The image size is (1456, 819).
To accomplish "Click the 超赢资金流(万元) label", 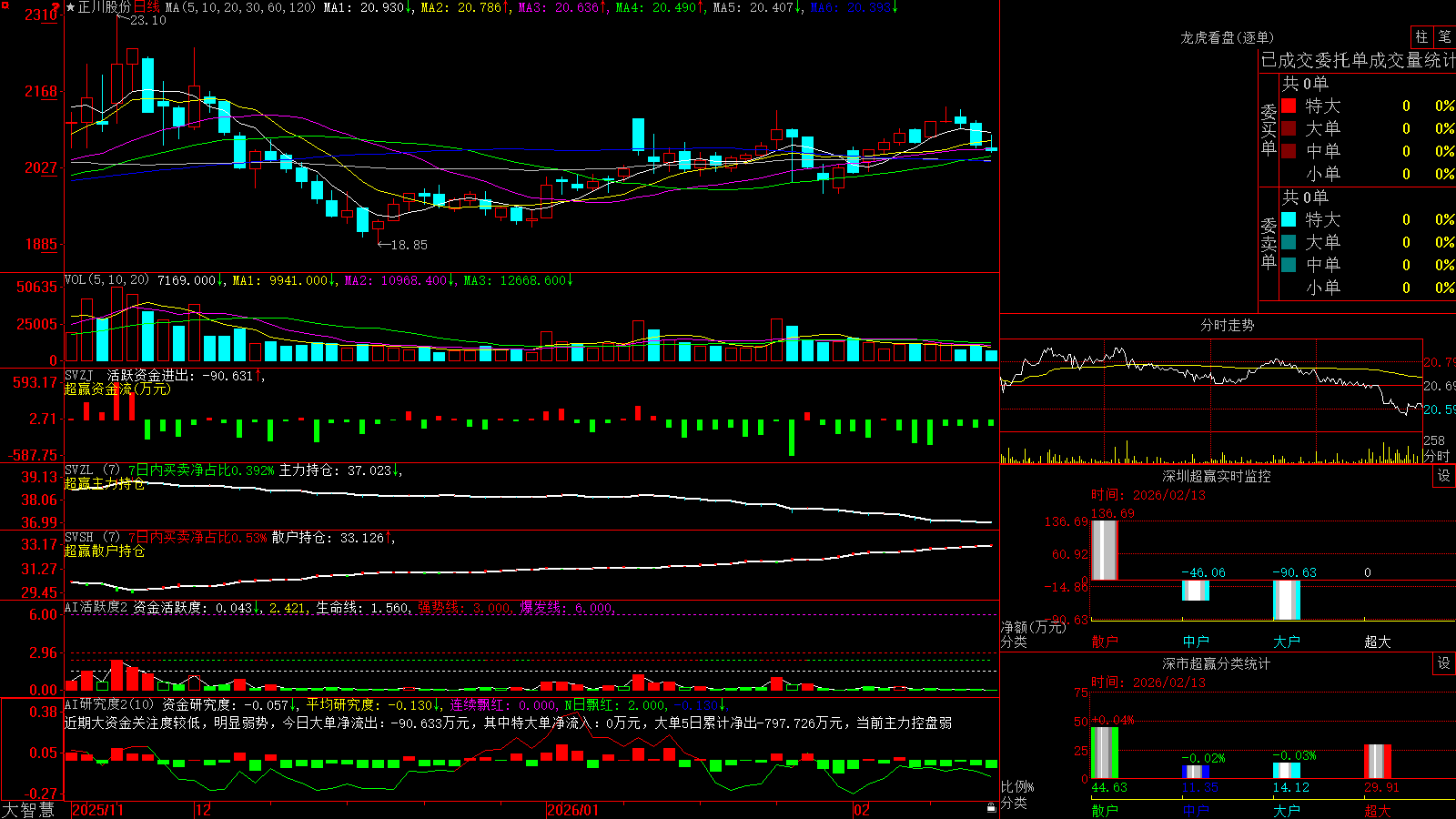I will tap(117, 389).
